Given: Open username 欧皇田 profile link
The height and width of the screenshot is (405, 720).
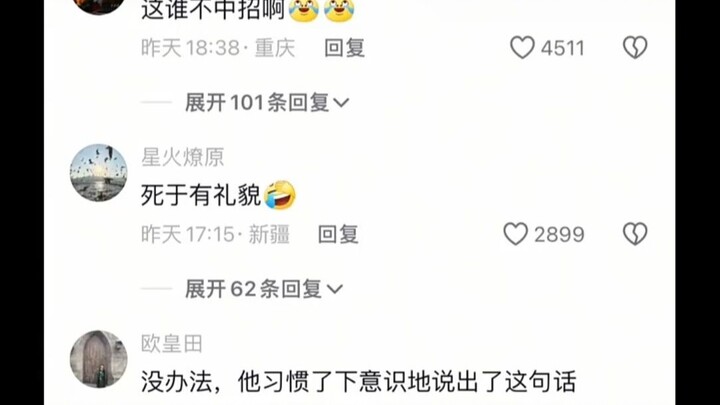Looking at the screenshot, I should [x=172, y=343].
